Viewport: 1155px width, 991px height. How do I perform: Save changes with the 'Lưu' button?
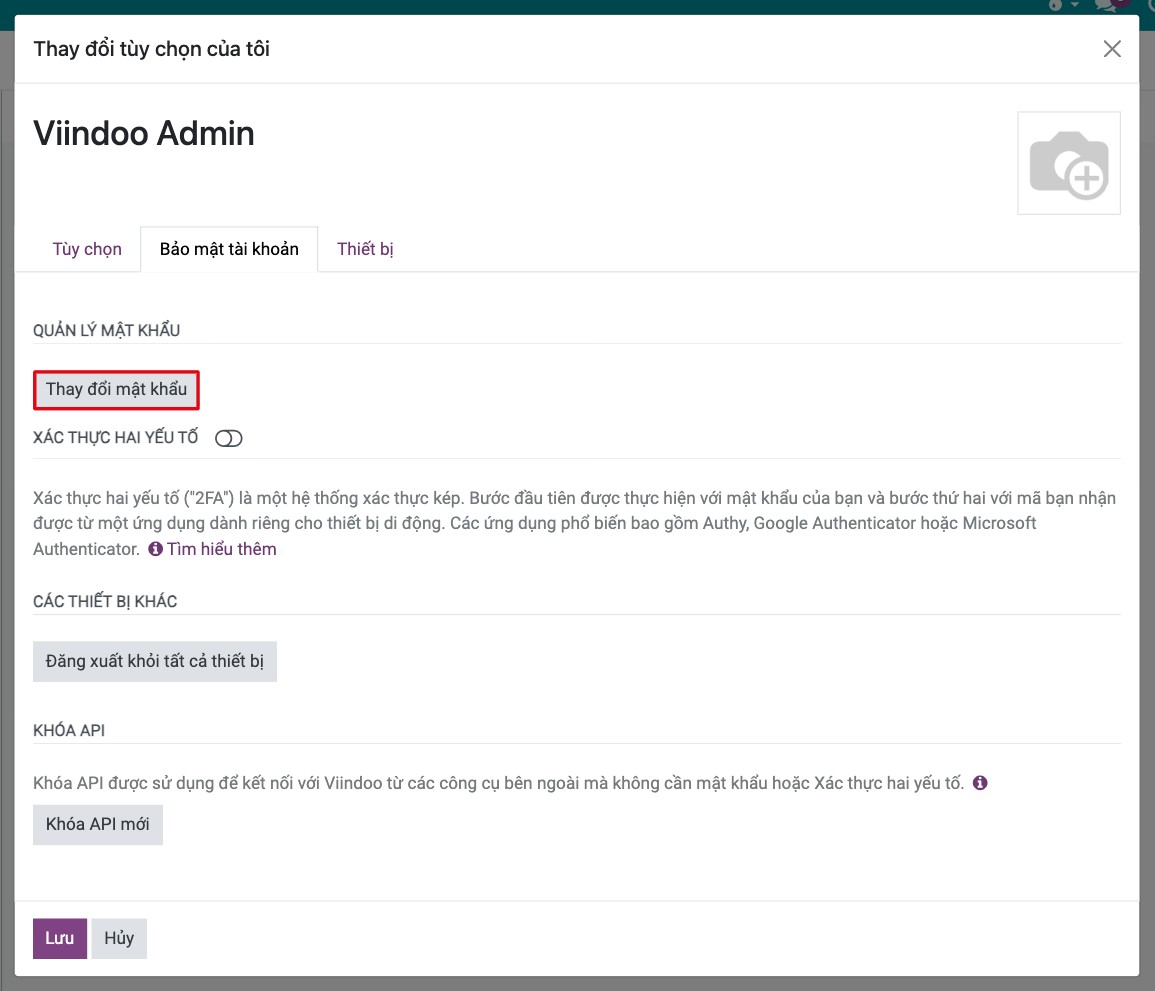(60, 938)
